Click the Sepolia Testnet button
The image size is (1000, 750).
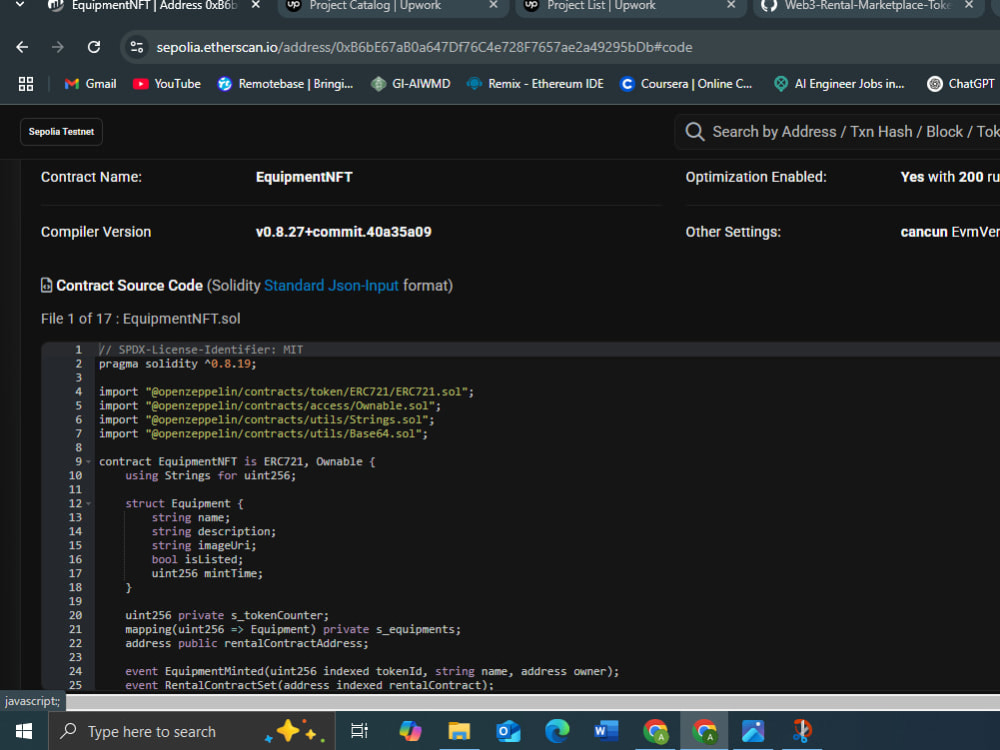[x=61, y=132]
